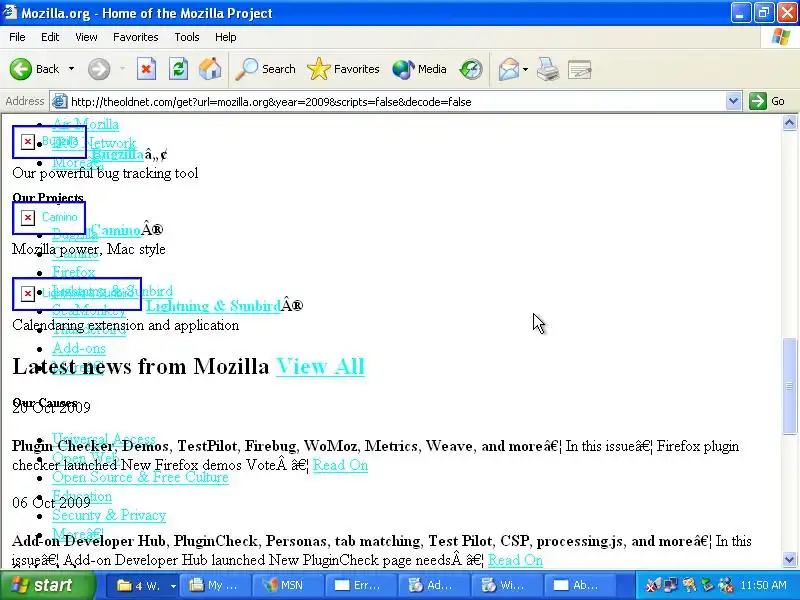Open the Security & Privacy link
The image size is (800, 600).
pos(109,515)
